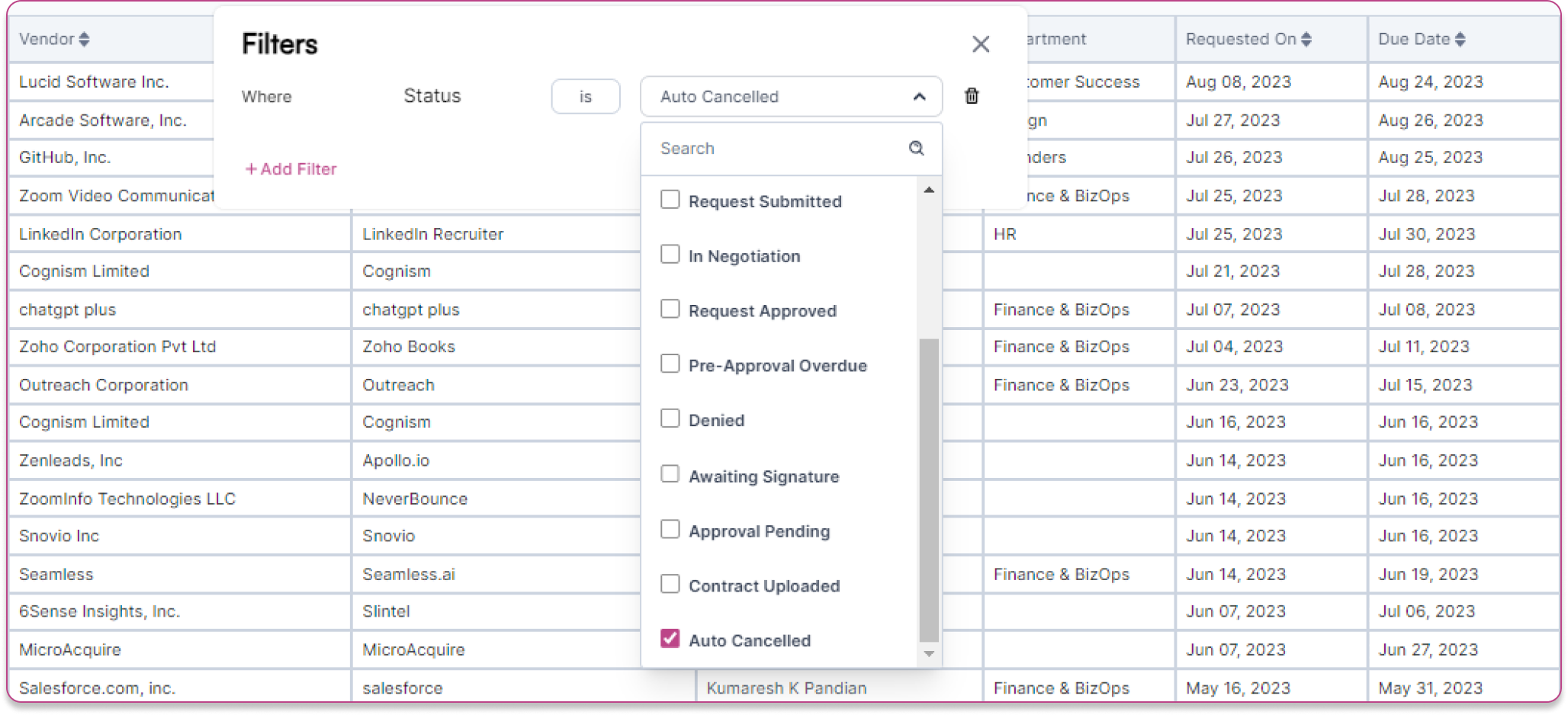Sort by Requested On column arrows
This screenshot has height=715, width=1568.
[1306, 39]
